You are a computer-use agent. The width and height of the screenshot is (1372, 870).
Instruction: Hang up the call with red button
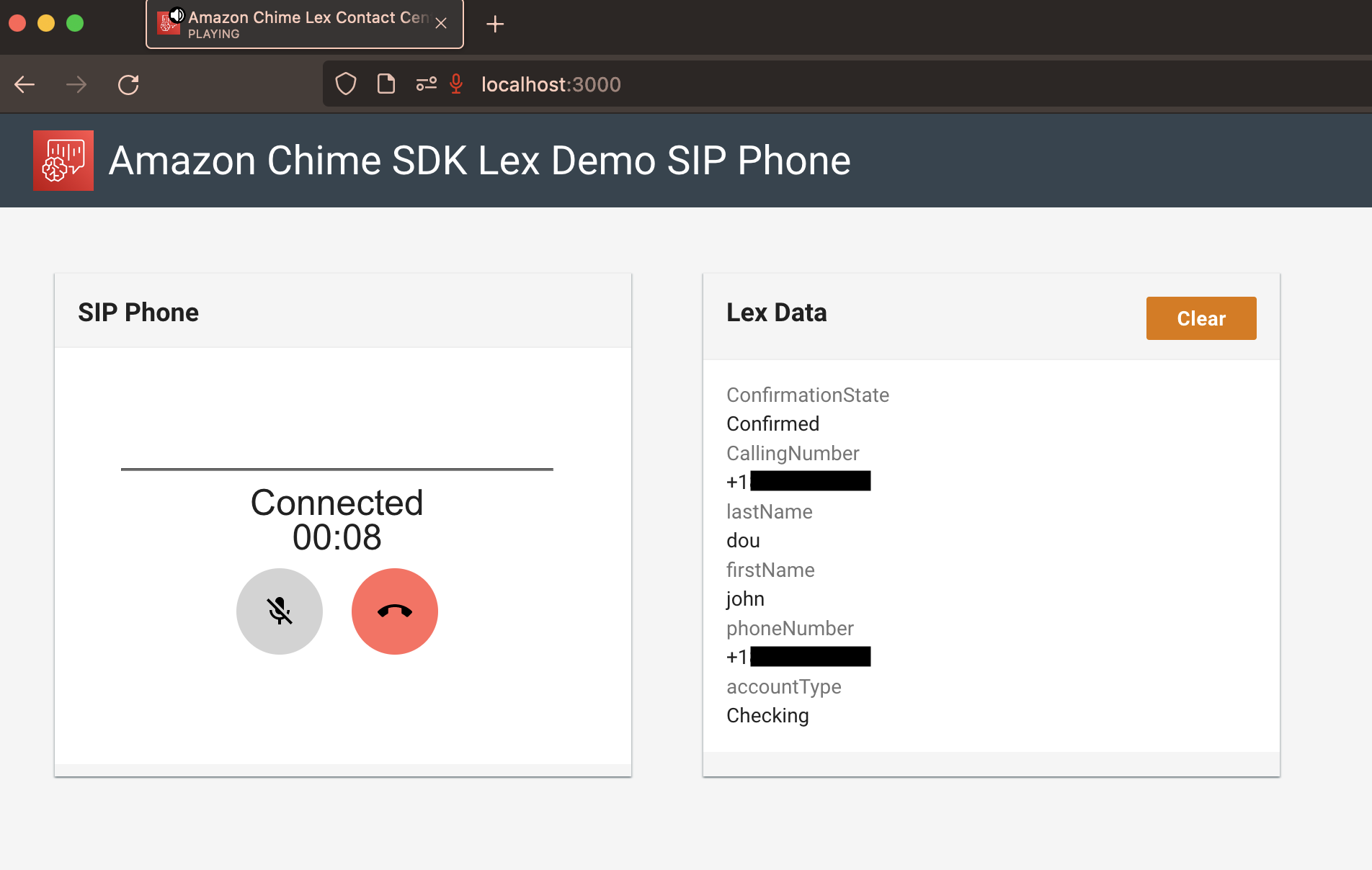pyautogui.click(x=395, y=611)
